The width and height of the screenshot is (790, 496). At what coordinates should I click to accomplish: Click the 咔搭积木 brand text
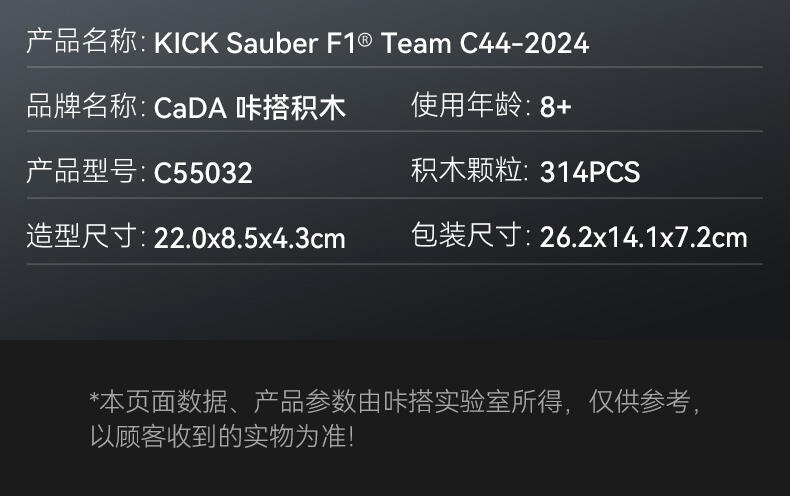[290, 108]
